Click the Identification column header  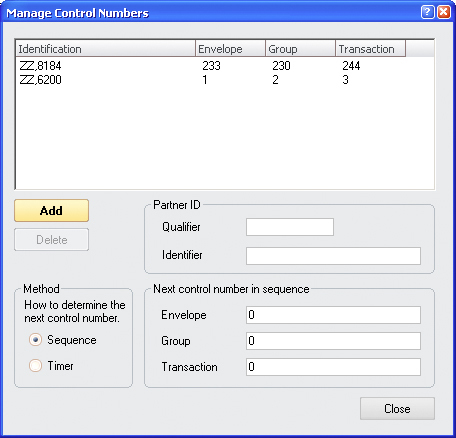point(105,49)
